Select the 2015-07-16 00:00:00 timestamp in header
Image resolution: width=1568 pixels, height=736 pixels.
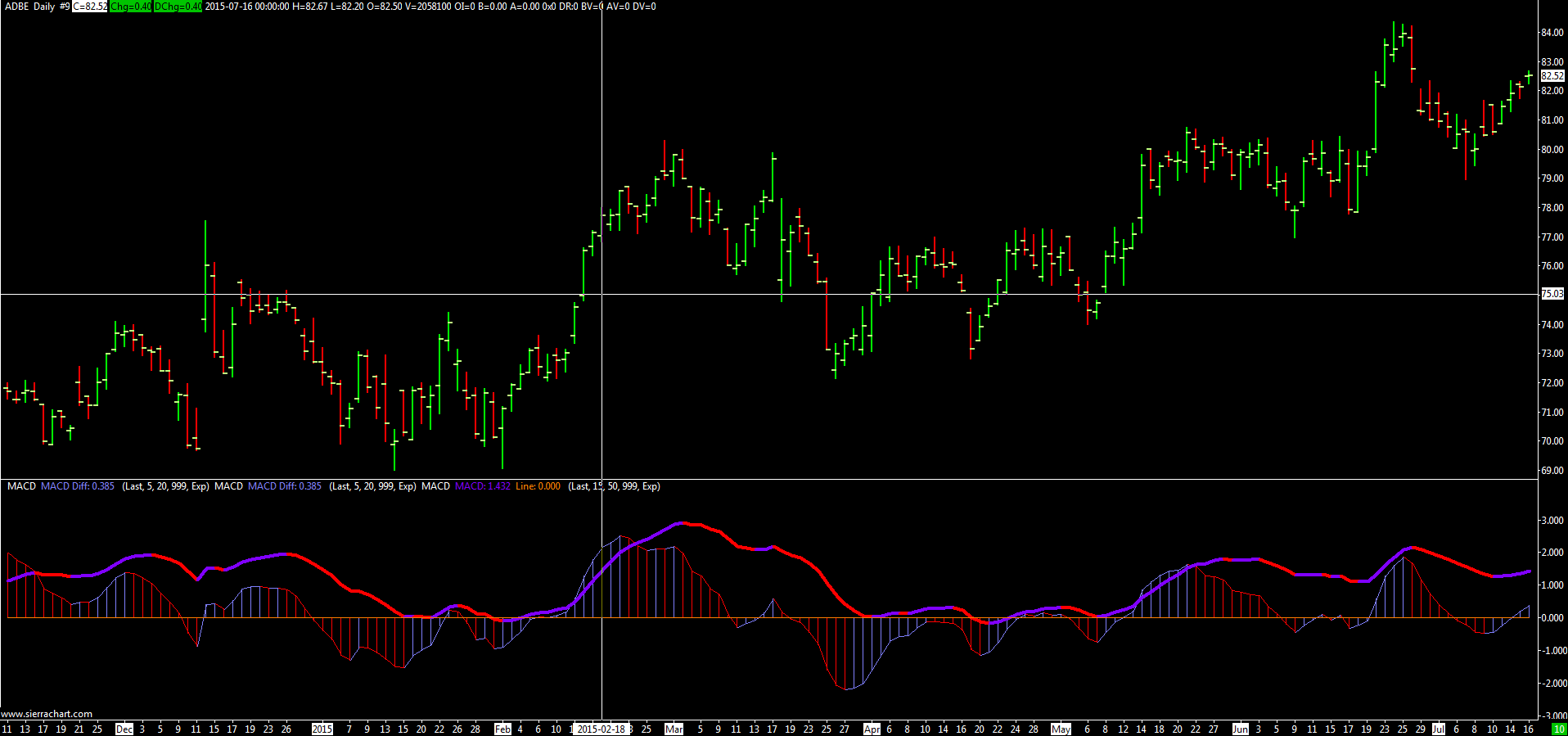pyautogui.click(x=247, y=7)
